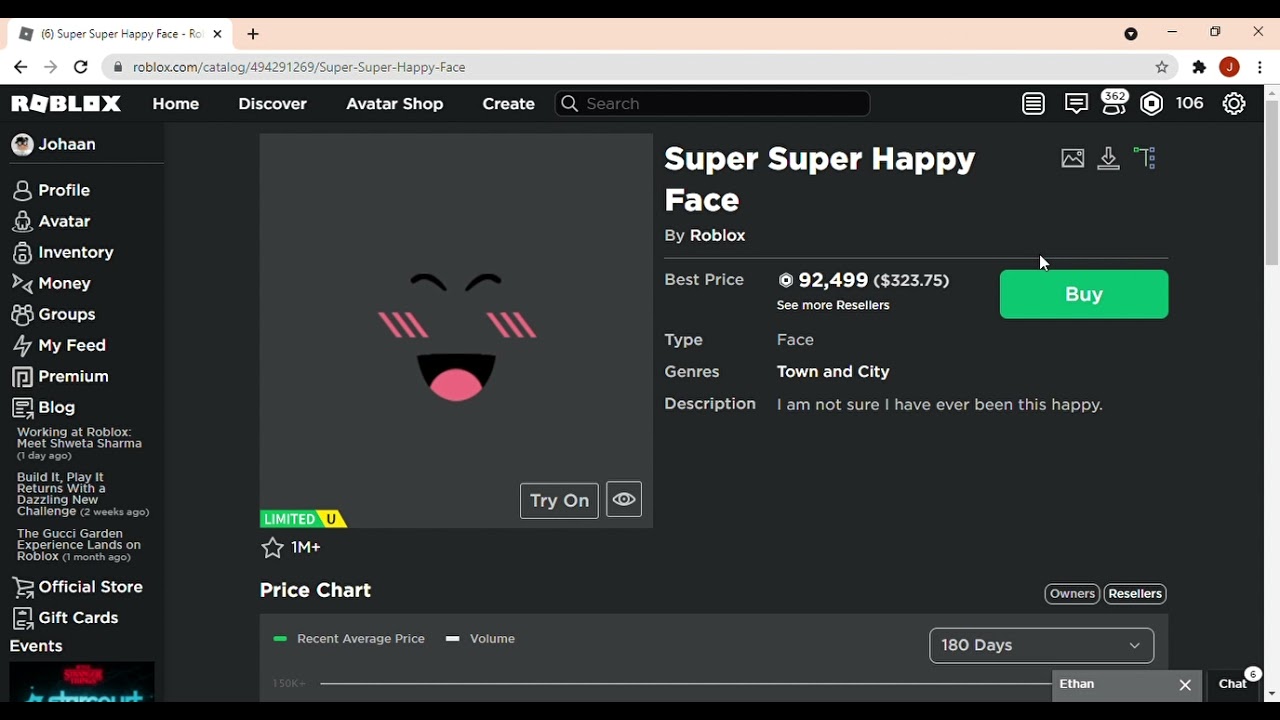This screenshot has height=720, width=1280.
Task: Click the tree hierarchy icon beside title
Action: (1145, 158)
